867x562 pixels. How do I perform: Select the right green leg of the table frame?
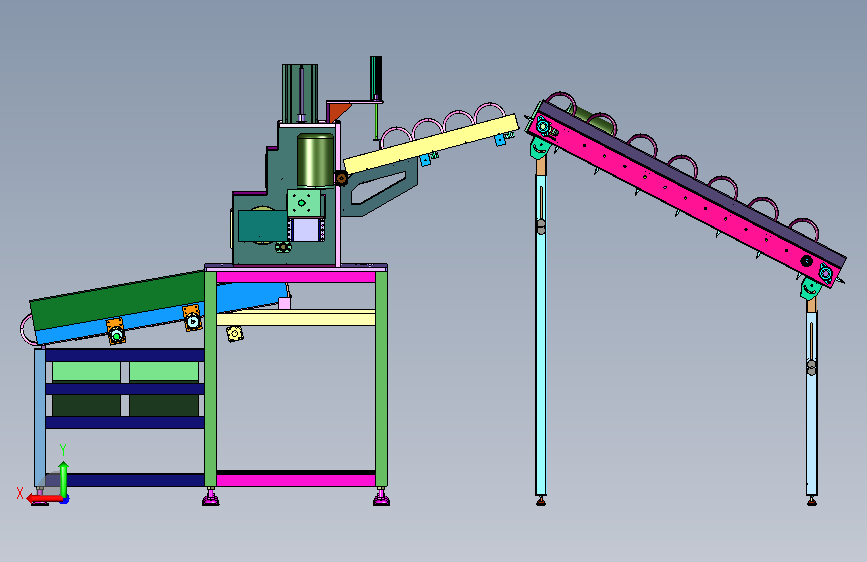[x=381, y=379]
